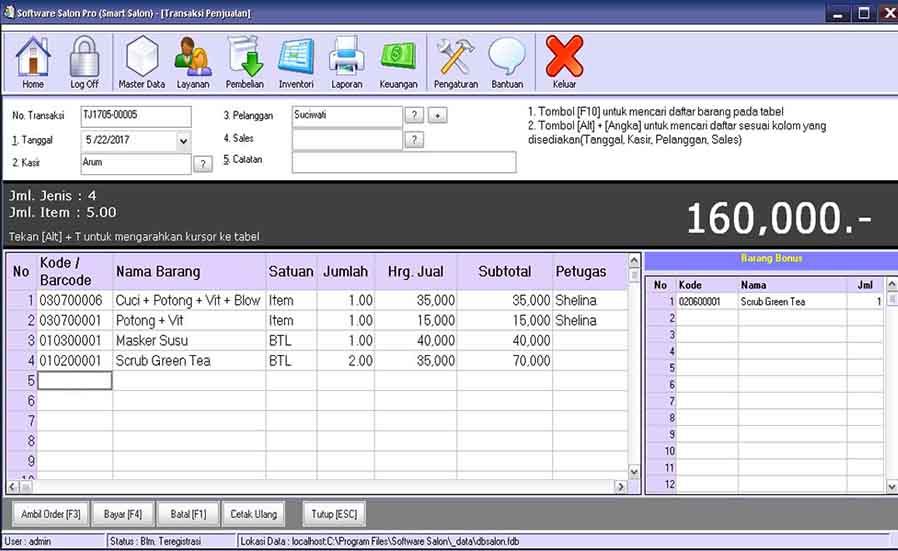Click Barang Bonus scrollbar down arrow
898x551 pixels.
[892, 487]
